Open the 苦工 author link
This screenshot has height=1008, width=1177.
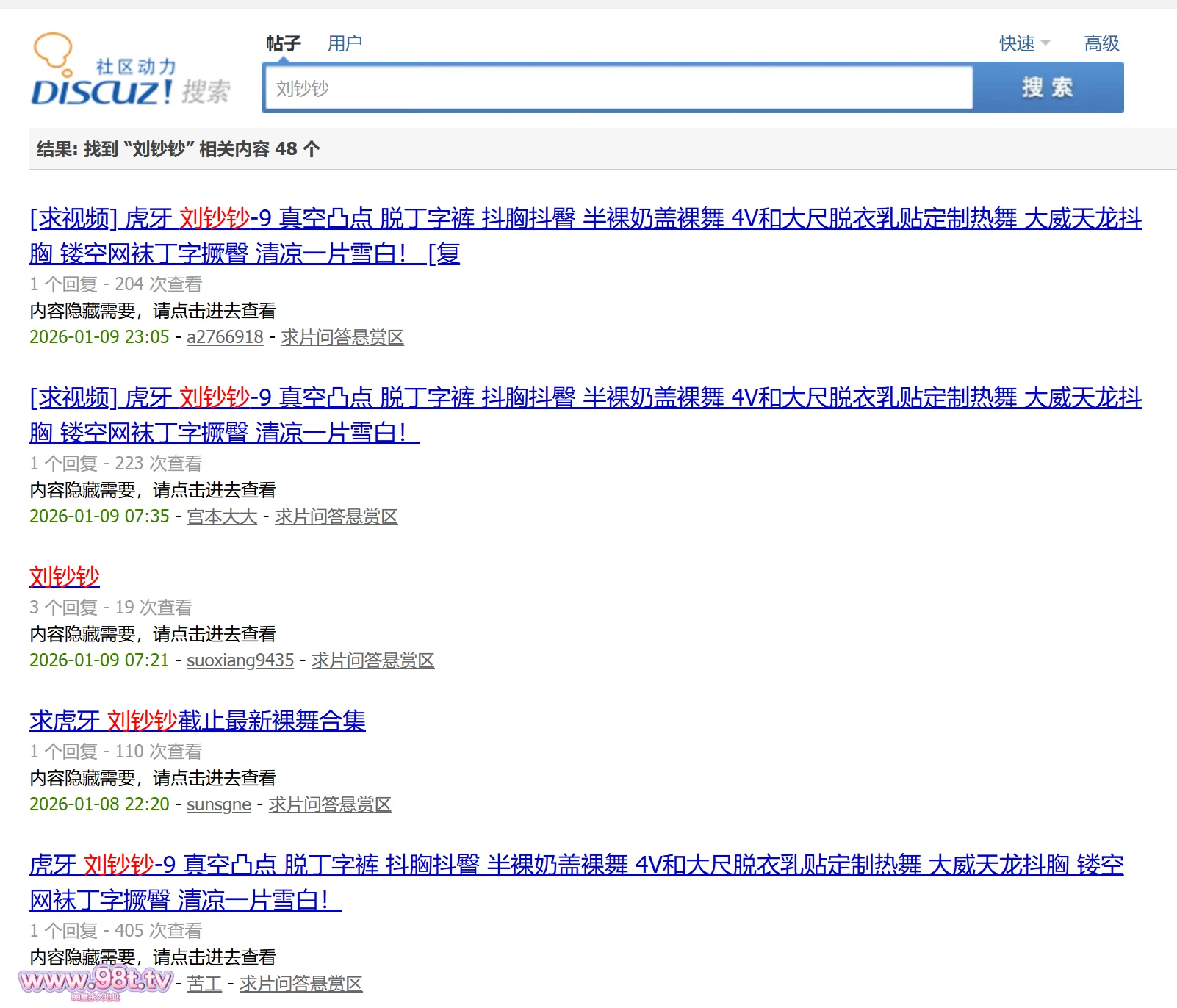point(204,984)
